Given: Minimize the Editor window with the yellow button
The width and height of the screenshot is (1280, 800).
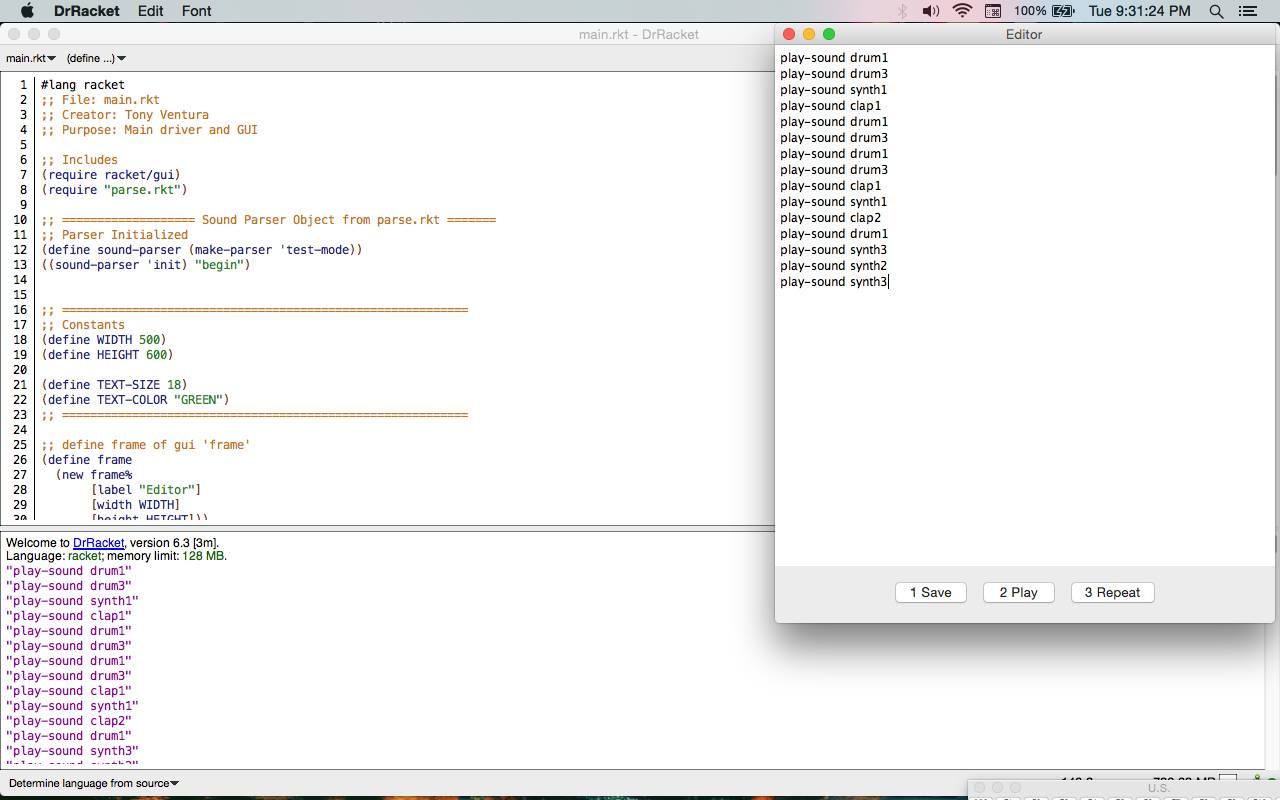Looking at the screenshot, I should (x=809, y=34).
